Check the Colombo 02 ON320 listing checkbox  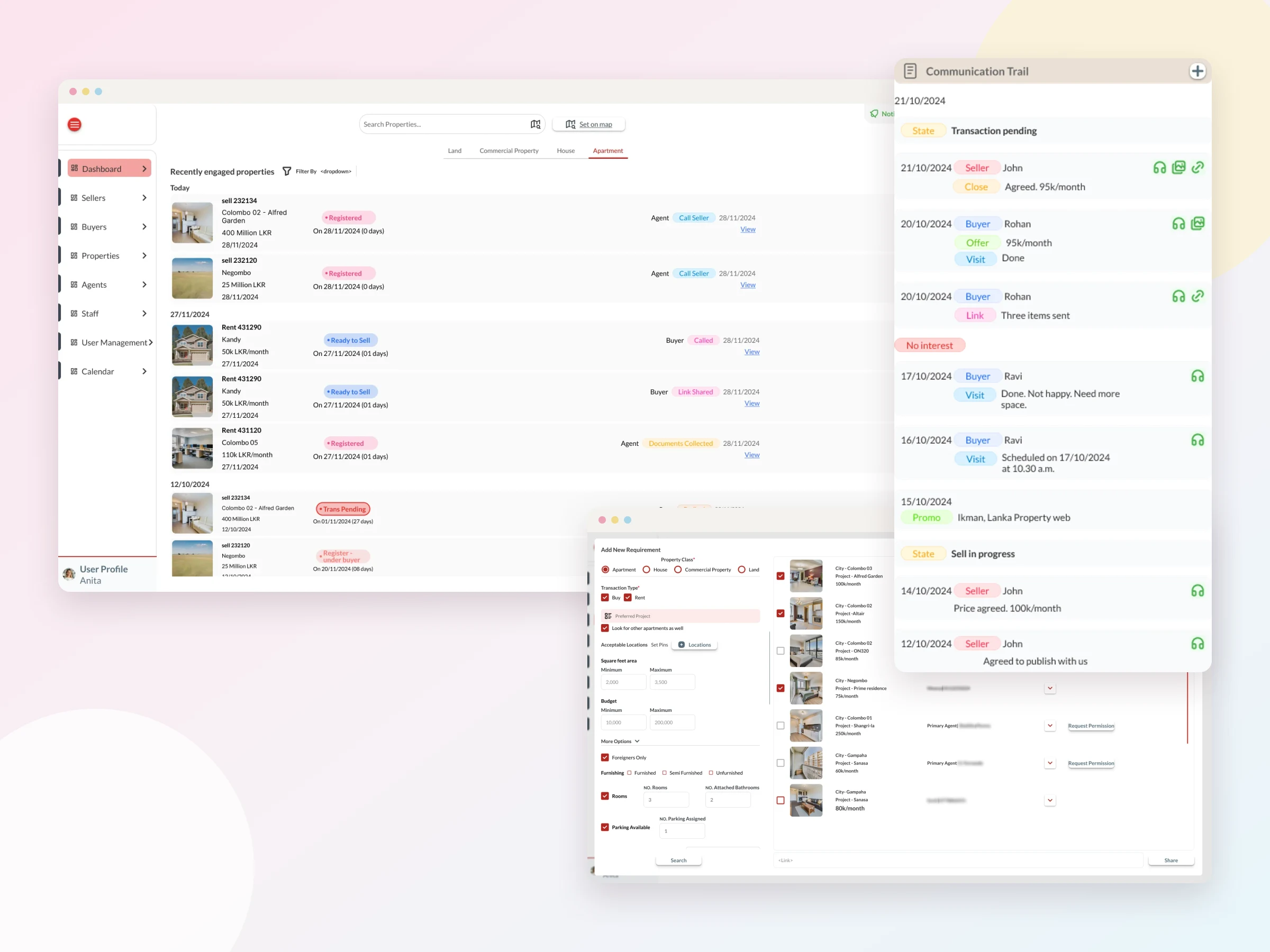pyautogui.click(x=781, y=651)
